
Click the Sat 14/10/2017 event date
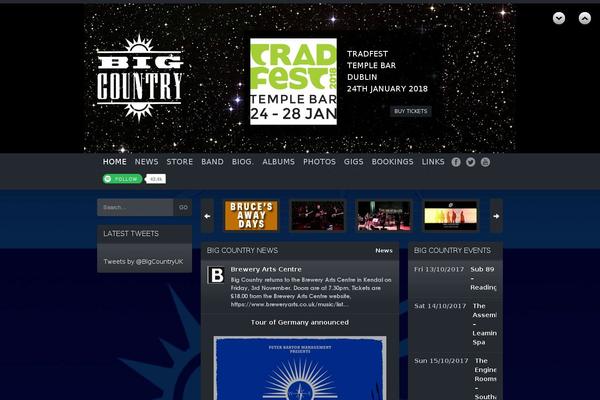click(x=440, y=306)
